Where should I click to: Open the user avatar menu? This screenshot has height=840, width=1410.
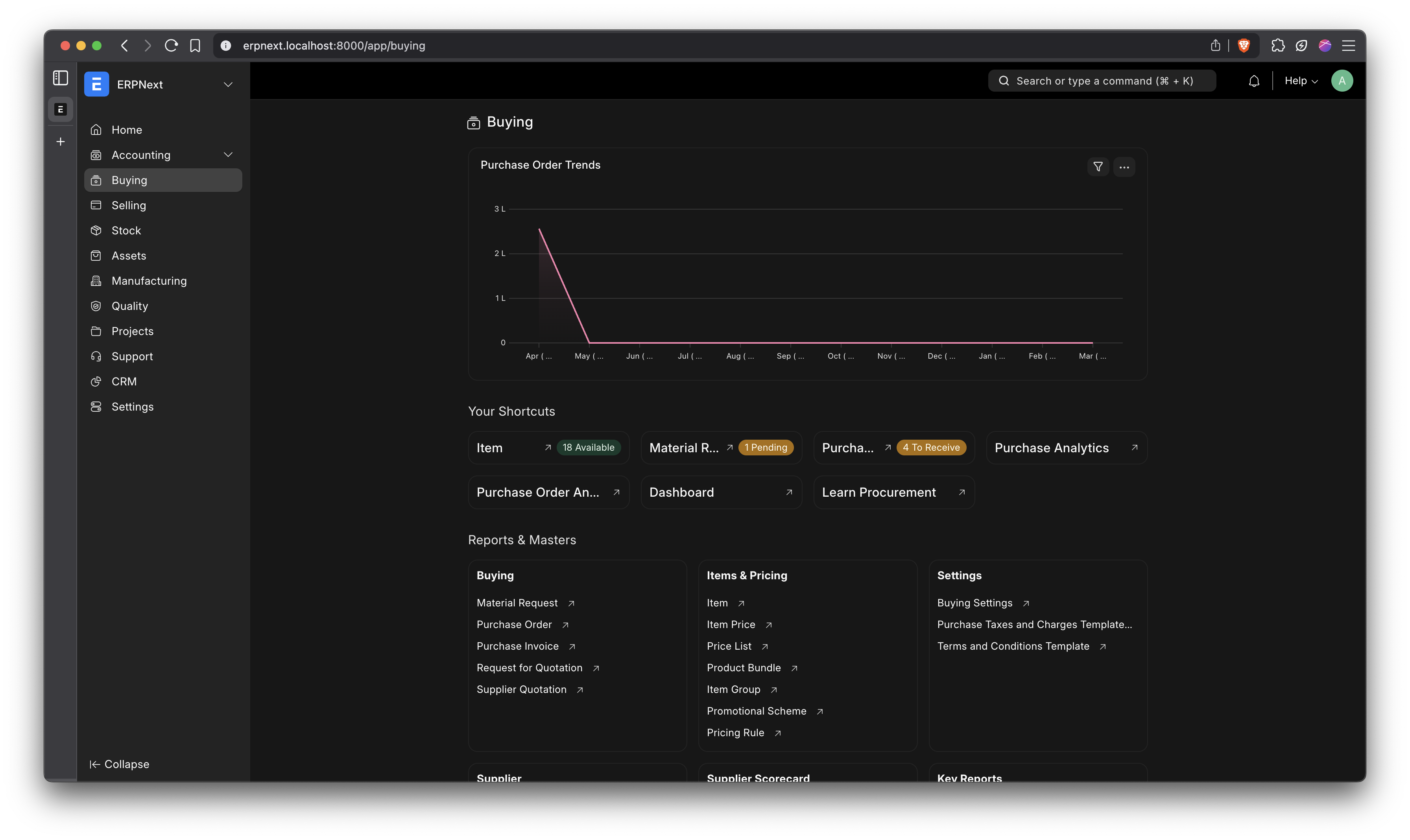(x=1342, y=81)
